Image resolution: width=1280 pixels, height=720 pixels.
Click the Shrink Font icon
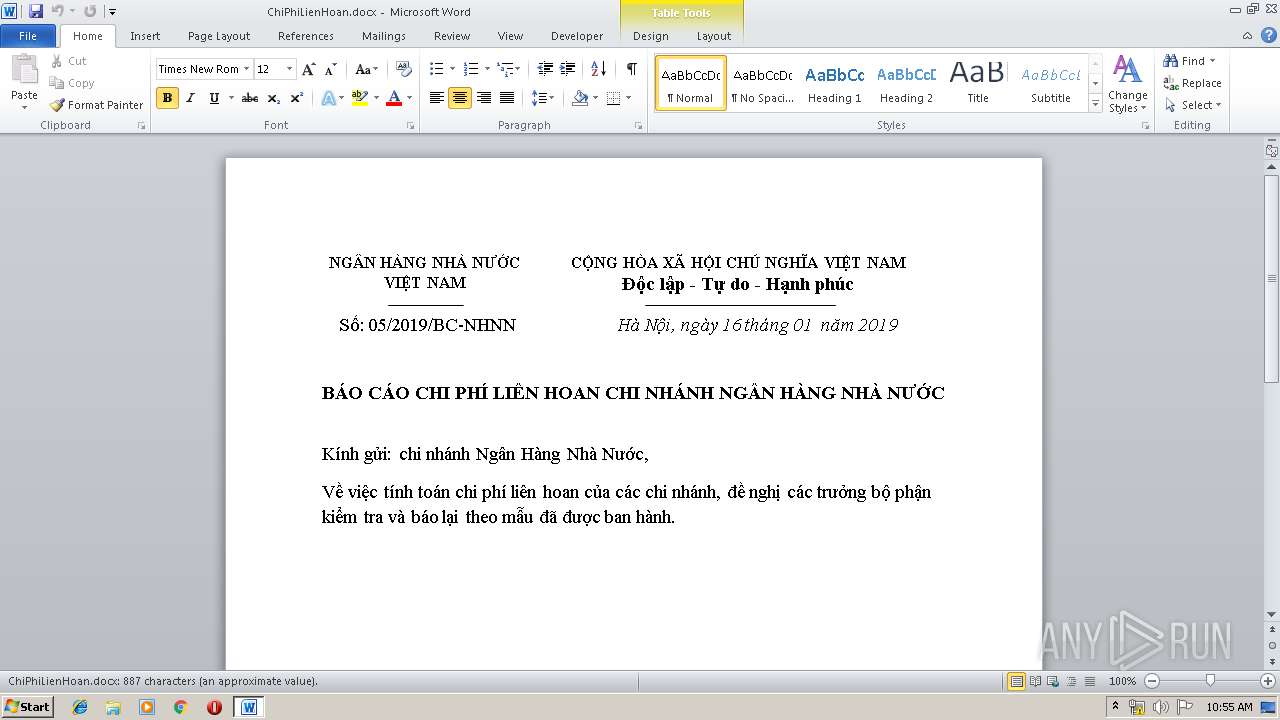[x=330, y=69]
